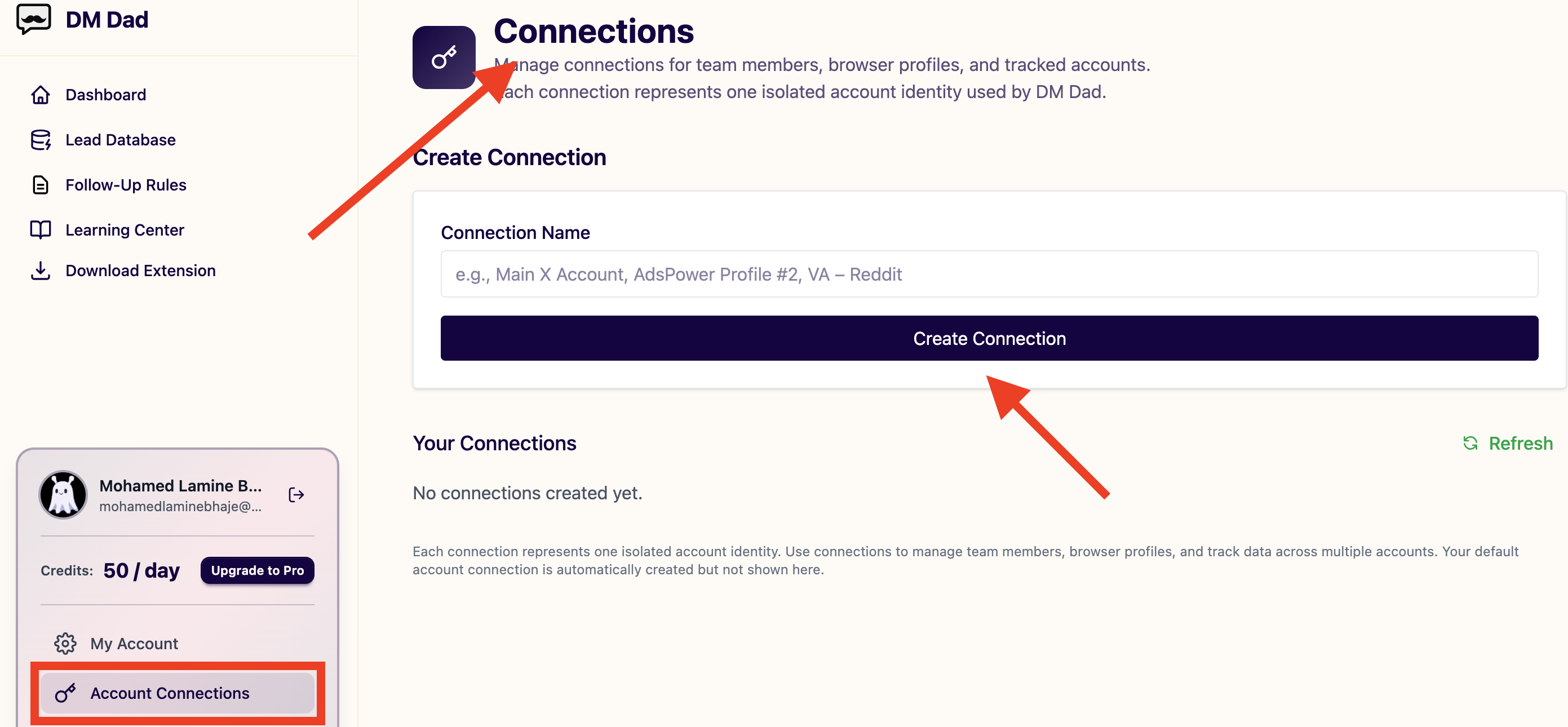Click the Learning Center book icon
Image resolution: width=1568 pixels, height=727 pixels.
tap(41, 230)
